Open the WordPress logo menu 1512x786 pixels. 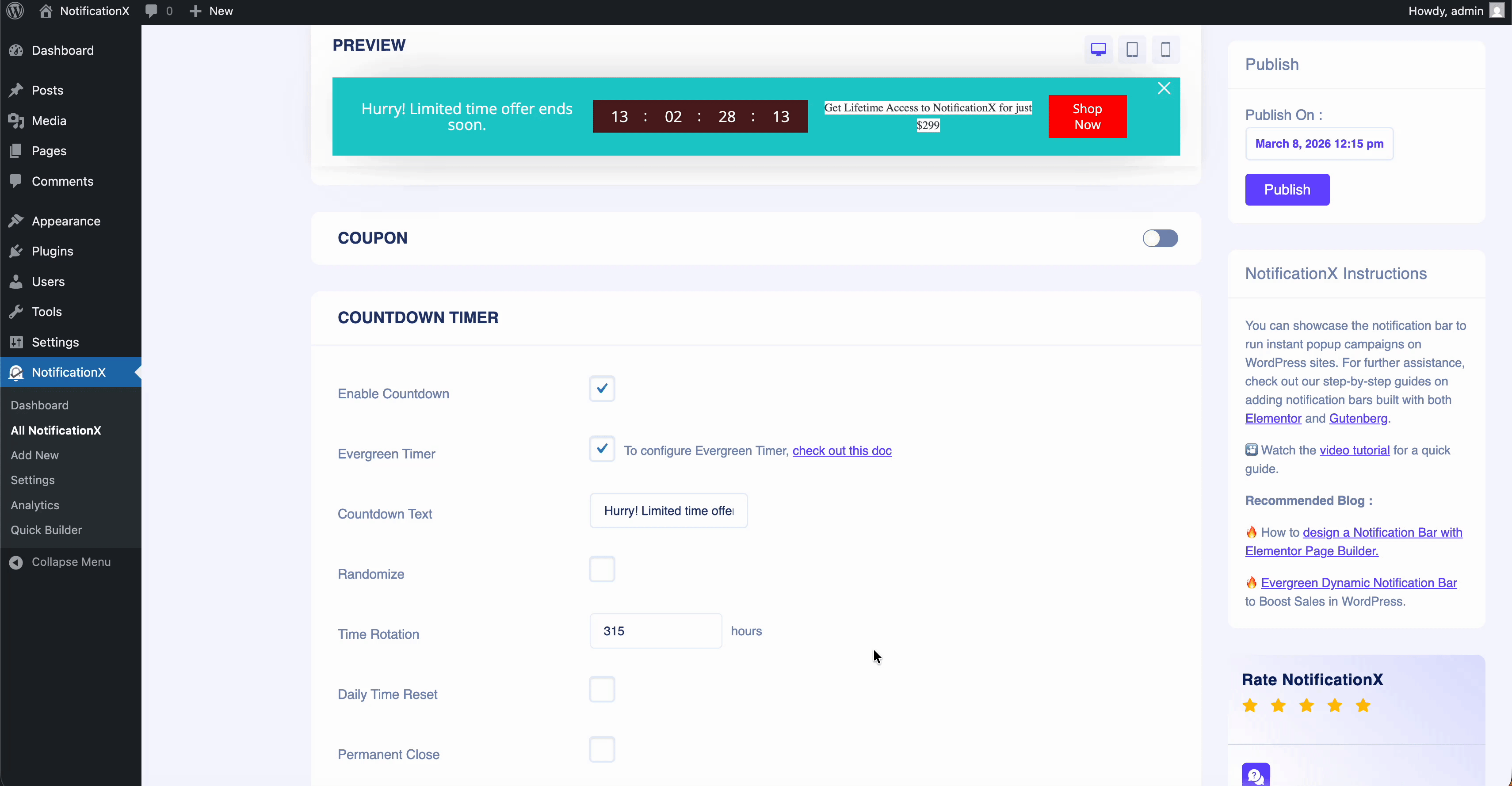14,11
